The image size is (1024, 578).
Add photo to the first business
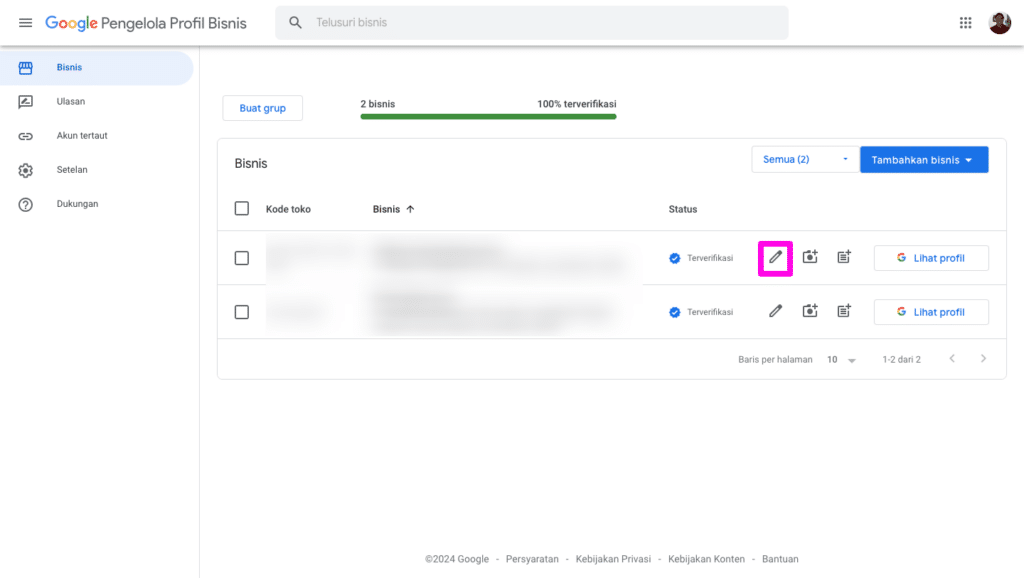click(x=810, y=257)
